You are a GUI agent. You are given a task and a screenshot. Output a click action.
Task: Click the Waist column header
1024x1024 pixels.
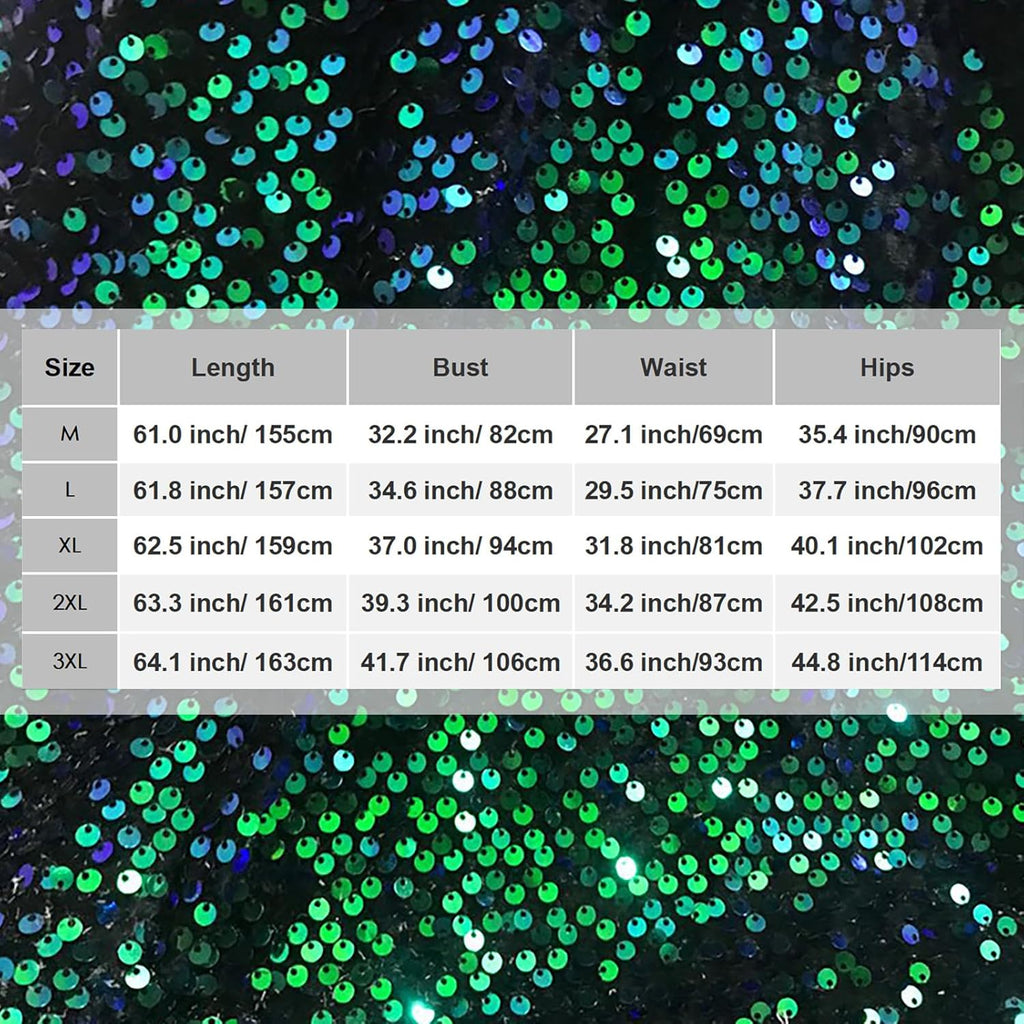pyautogui.click(x=673, y=367)
